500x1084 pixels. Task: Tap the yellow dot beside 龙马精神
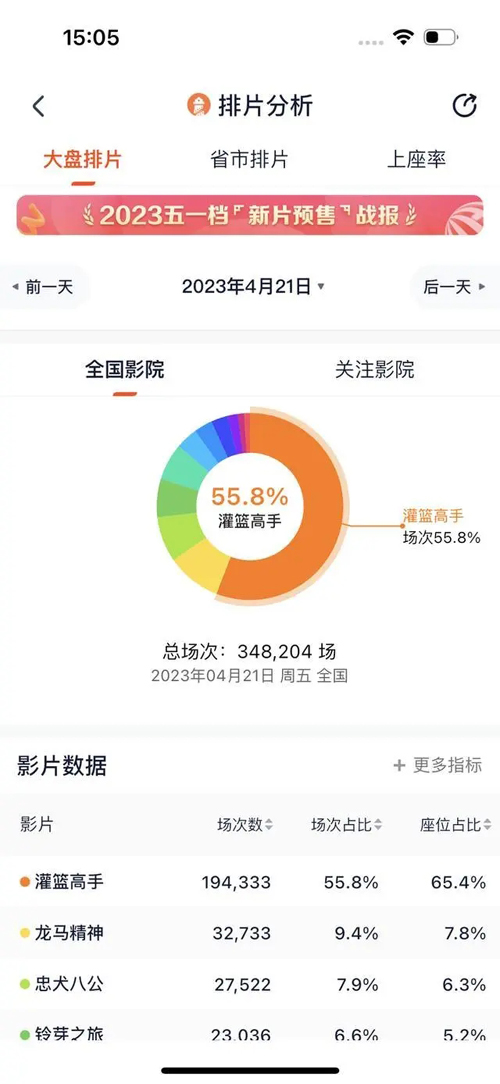25,933
